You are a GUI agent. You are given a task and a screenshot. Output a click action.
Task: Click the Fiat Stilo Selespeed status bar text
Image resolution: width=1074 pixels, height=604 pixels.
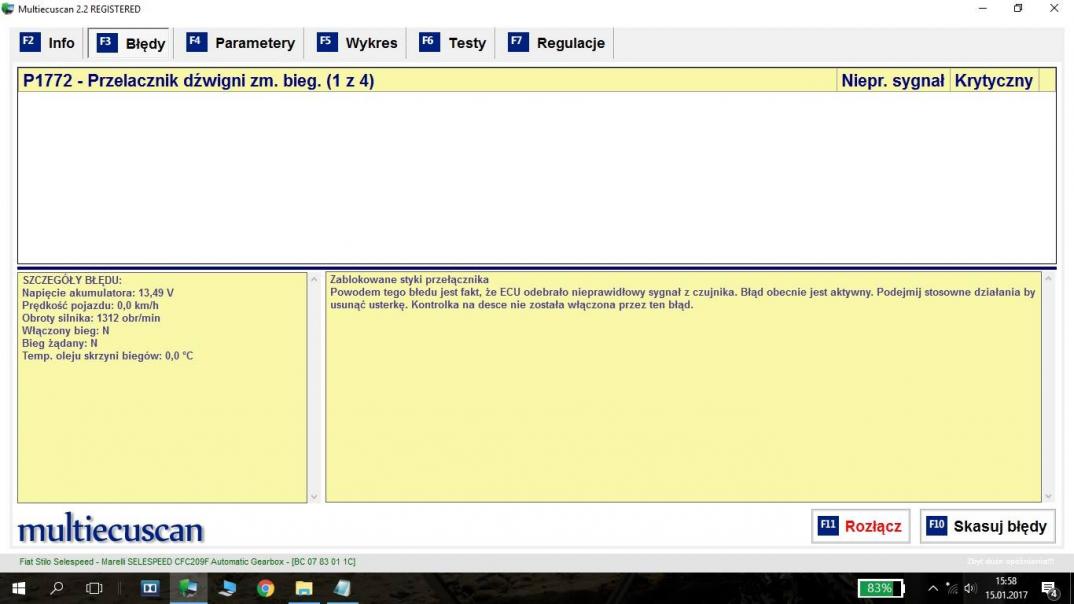[x=187, y=562]
